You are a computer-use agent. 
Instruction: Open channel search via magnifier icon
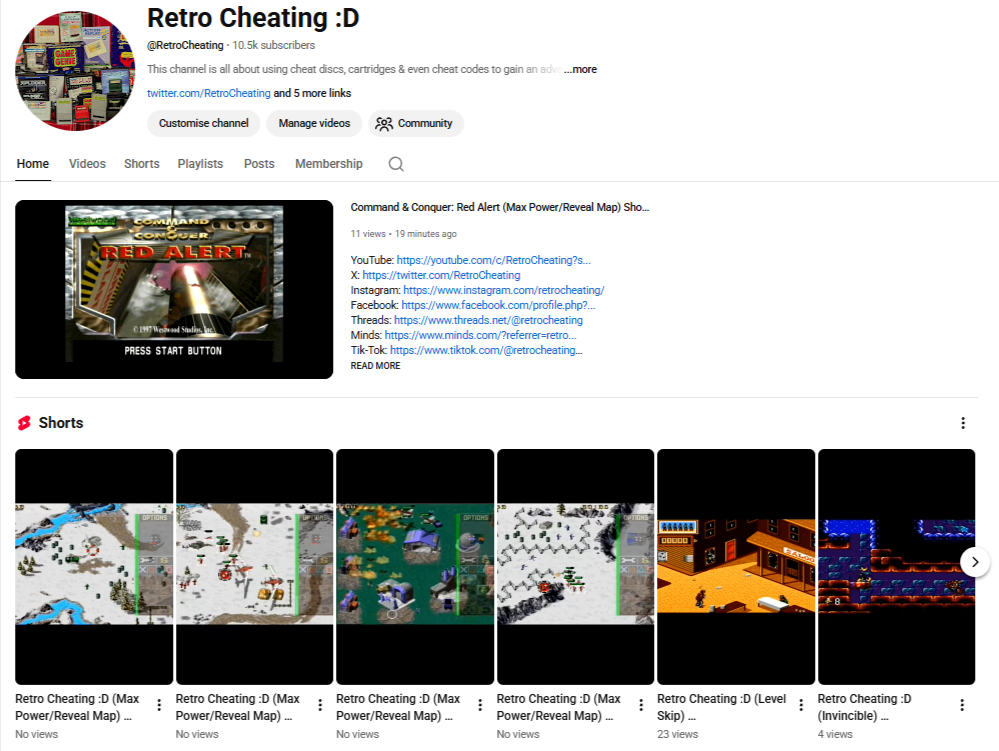click(396, 163)
